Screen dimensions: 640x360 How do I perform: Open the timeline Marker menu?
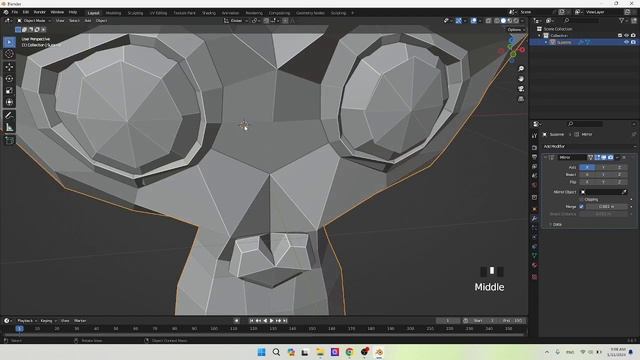(x=80, y=321)
